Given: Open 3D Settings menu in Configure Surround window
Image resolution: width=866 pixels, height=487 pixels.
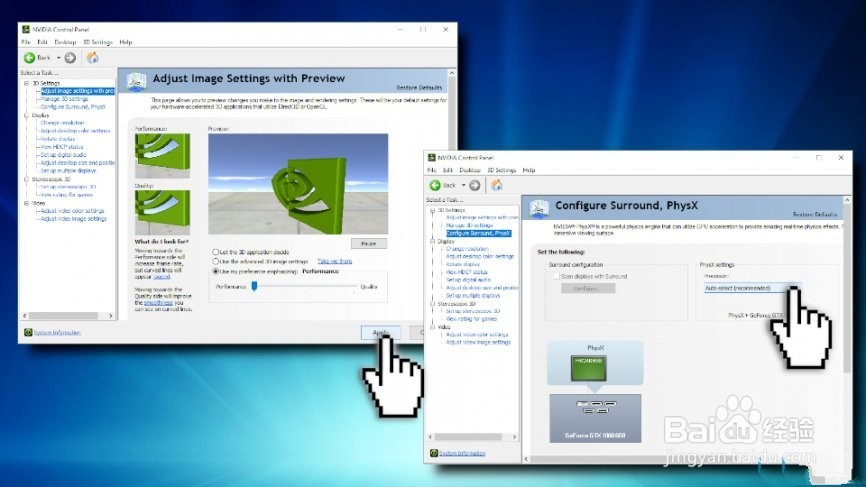Looking at the screenshot, I should click(501, 170).
